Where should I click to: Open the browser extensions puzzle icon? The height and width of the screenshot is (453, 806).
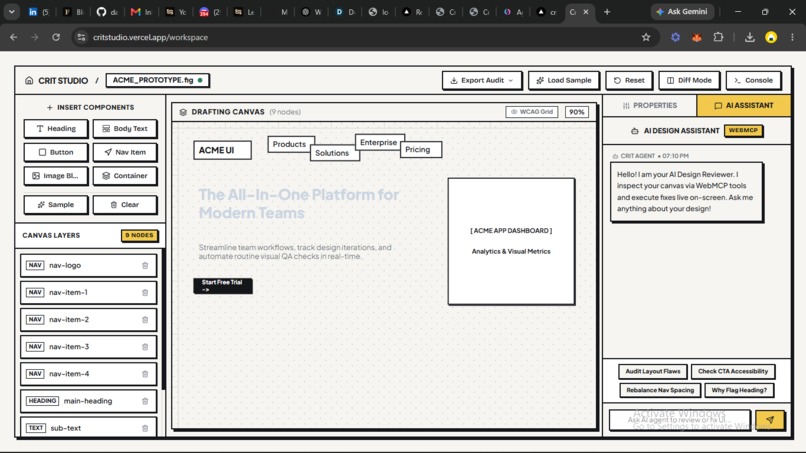coord(718,37)
